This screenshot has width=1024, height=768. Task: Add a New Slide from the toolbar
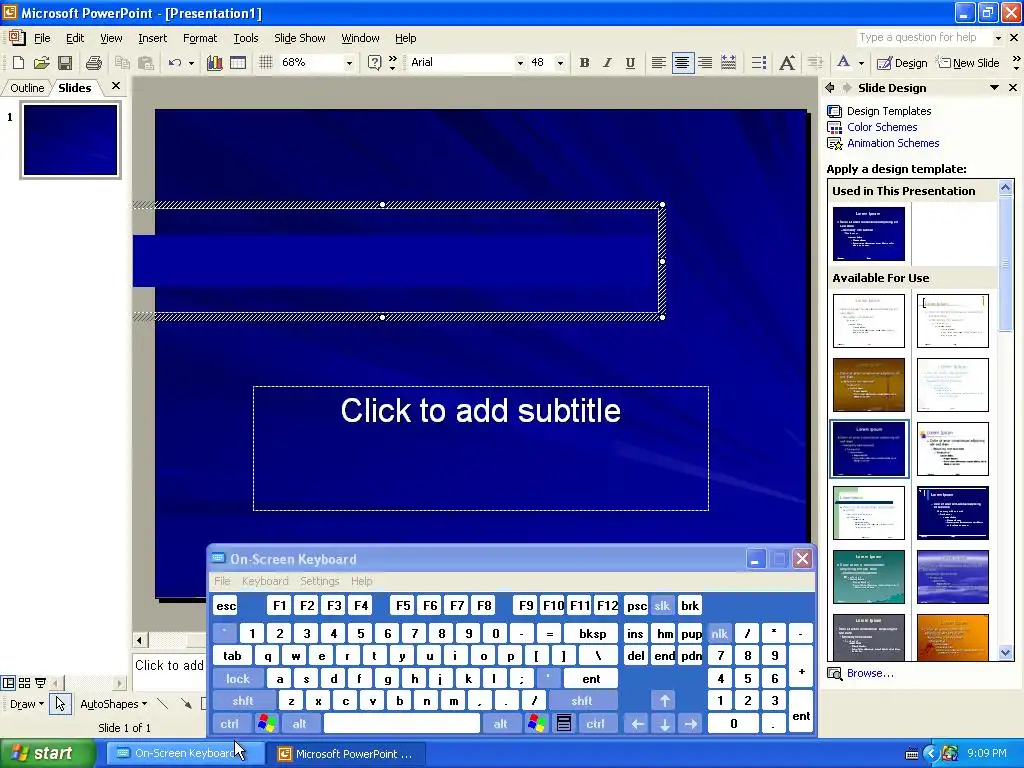[968, 63]
